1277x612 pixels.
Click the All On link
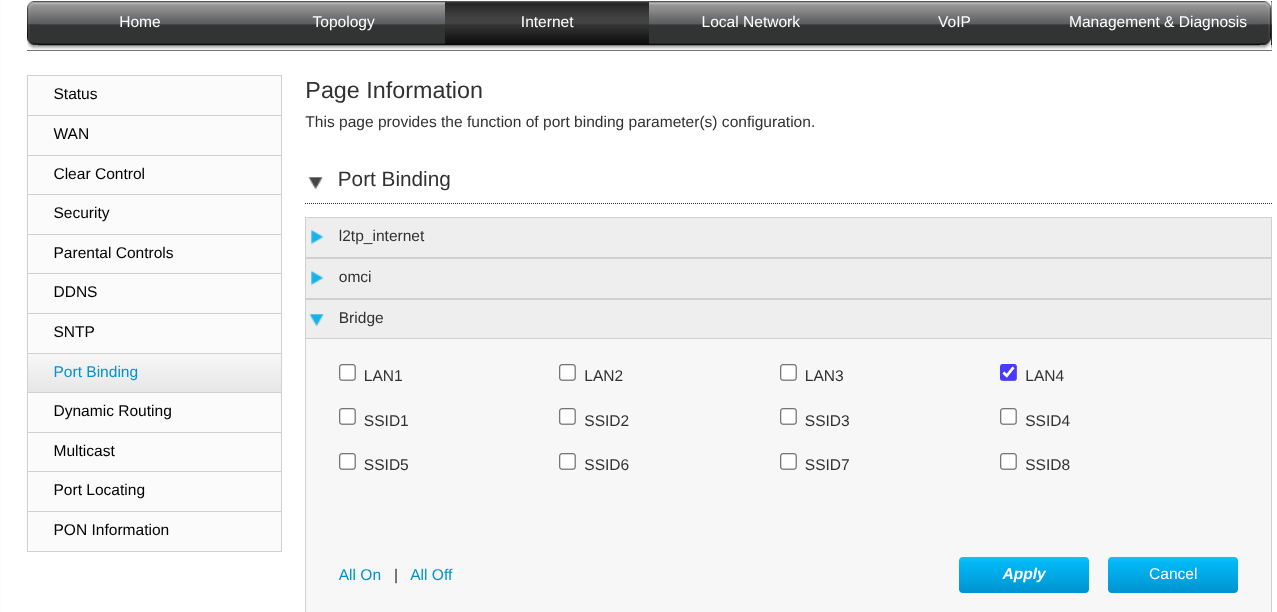coord(359,575)
